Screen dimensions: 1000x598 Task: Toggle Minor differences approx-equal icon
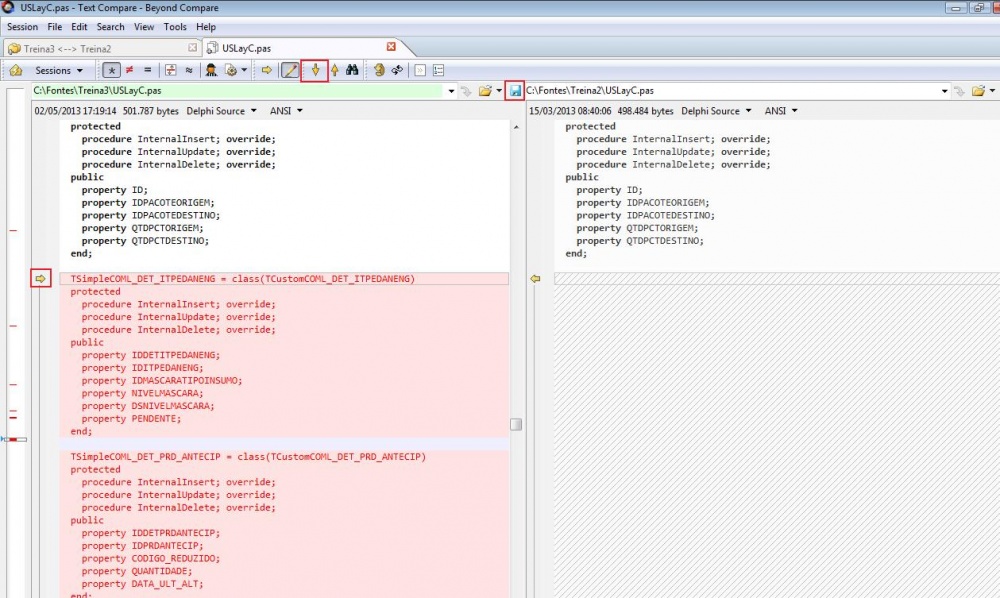click(189, 70)
